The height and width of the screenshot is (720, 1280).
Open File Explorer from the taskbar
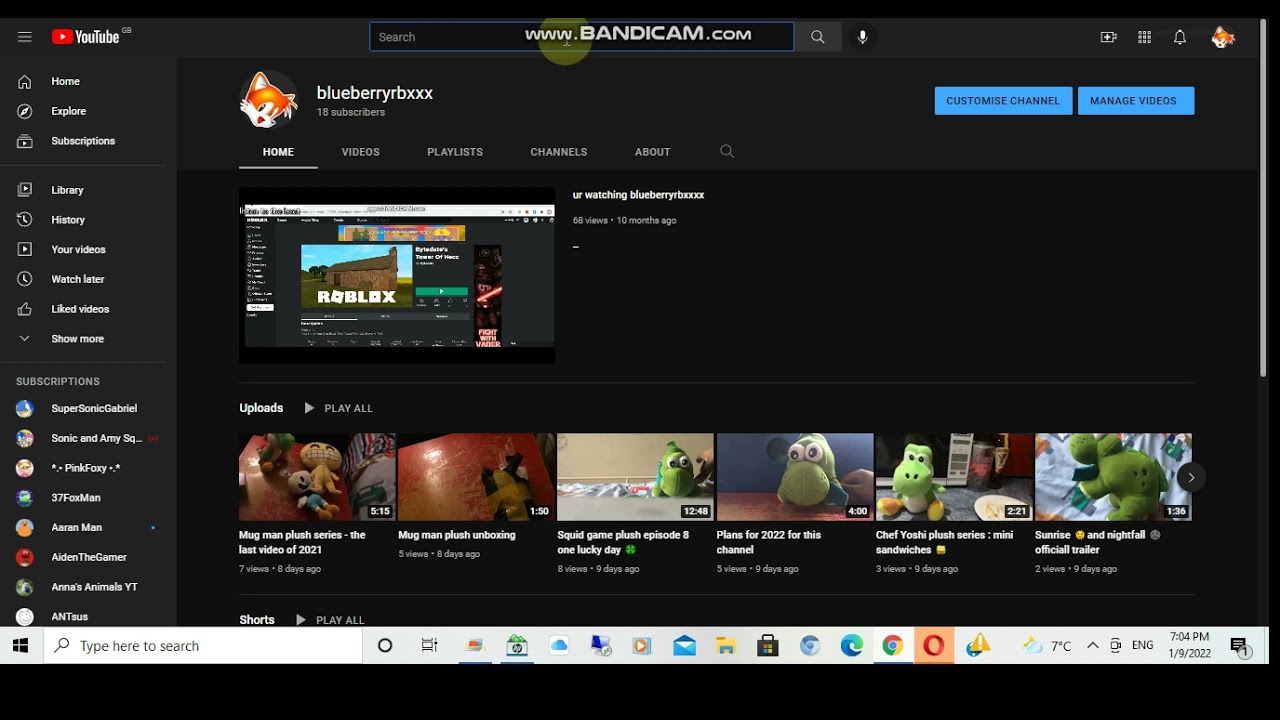point(725,646)
